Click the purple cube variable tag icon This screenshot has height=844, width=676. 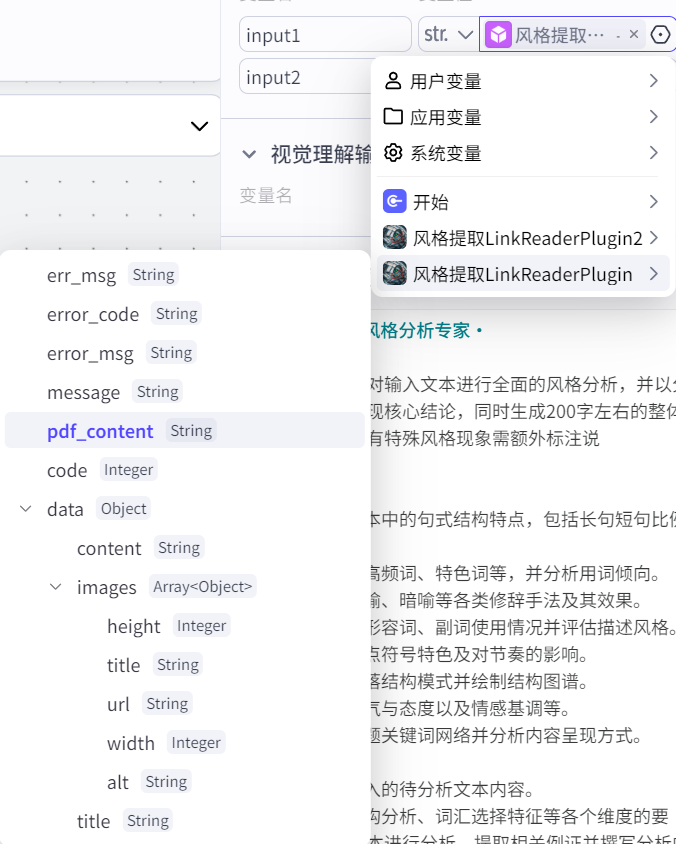497,35
